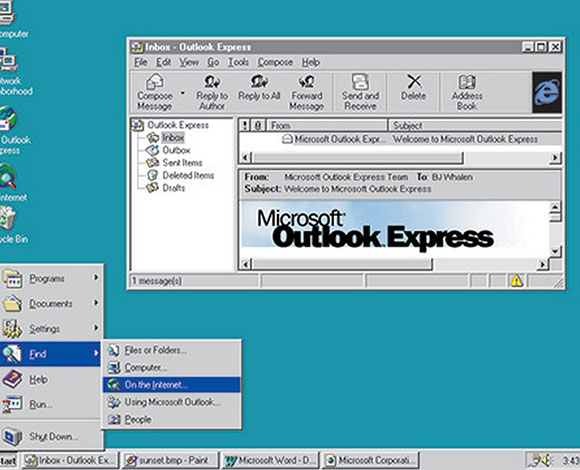Open the View menu
The width and height of the screenshot is (580, 470).
tap(189, 62)
